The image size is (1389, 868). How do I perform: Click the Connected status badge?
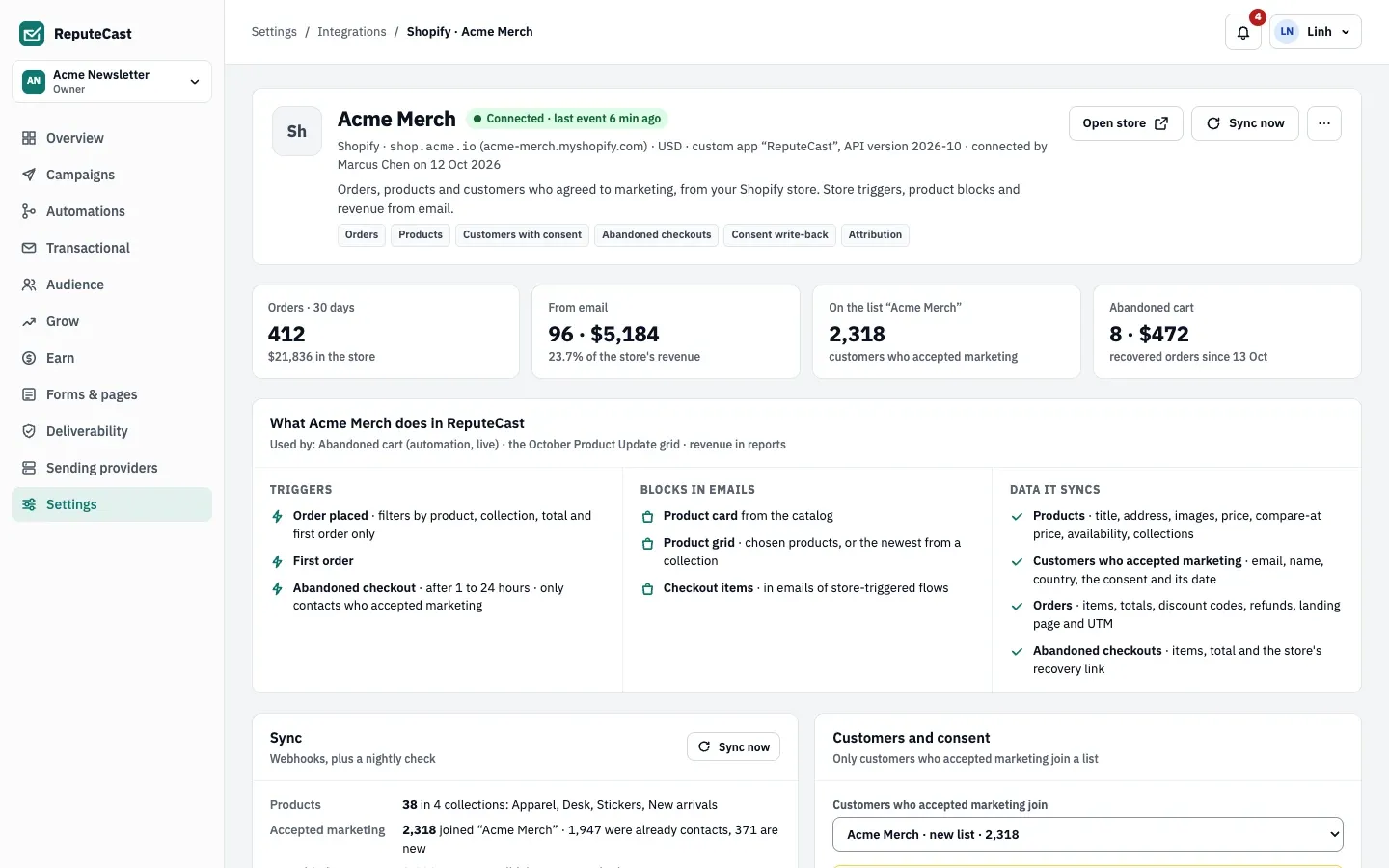[x=567, y=119]
